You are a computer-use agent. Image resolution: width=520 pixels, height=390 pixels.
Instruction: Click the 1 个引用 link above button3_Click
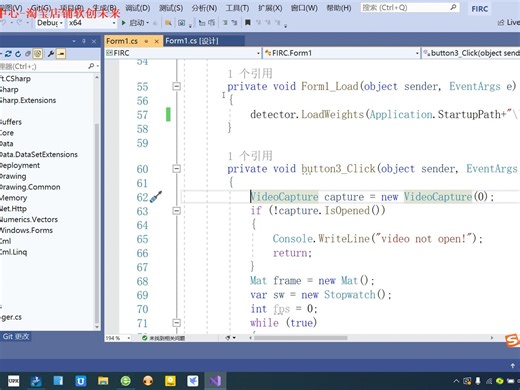250,156
